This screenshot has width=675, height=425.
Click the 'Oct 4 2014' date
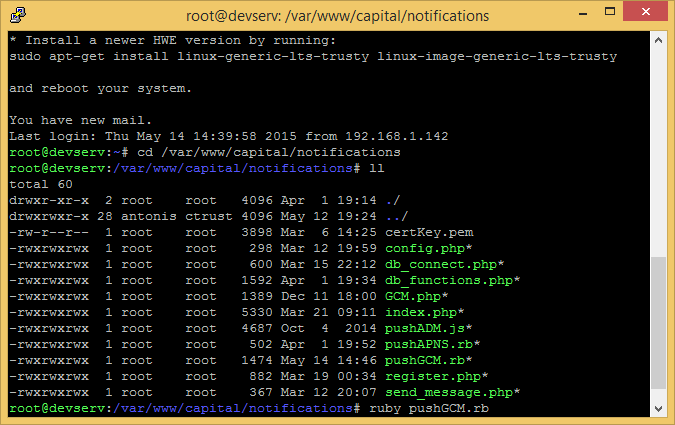click(x=329, y=328)
